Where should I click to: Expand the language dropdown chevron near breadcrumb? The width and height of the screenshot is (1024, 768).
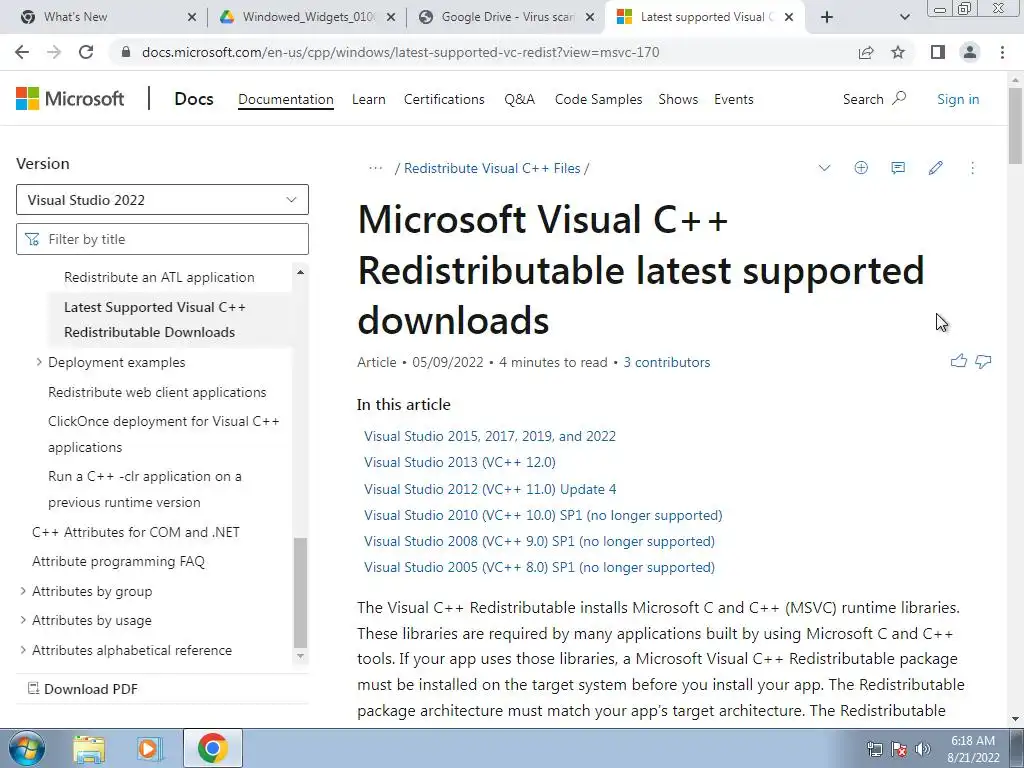(x=824, y=168)
